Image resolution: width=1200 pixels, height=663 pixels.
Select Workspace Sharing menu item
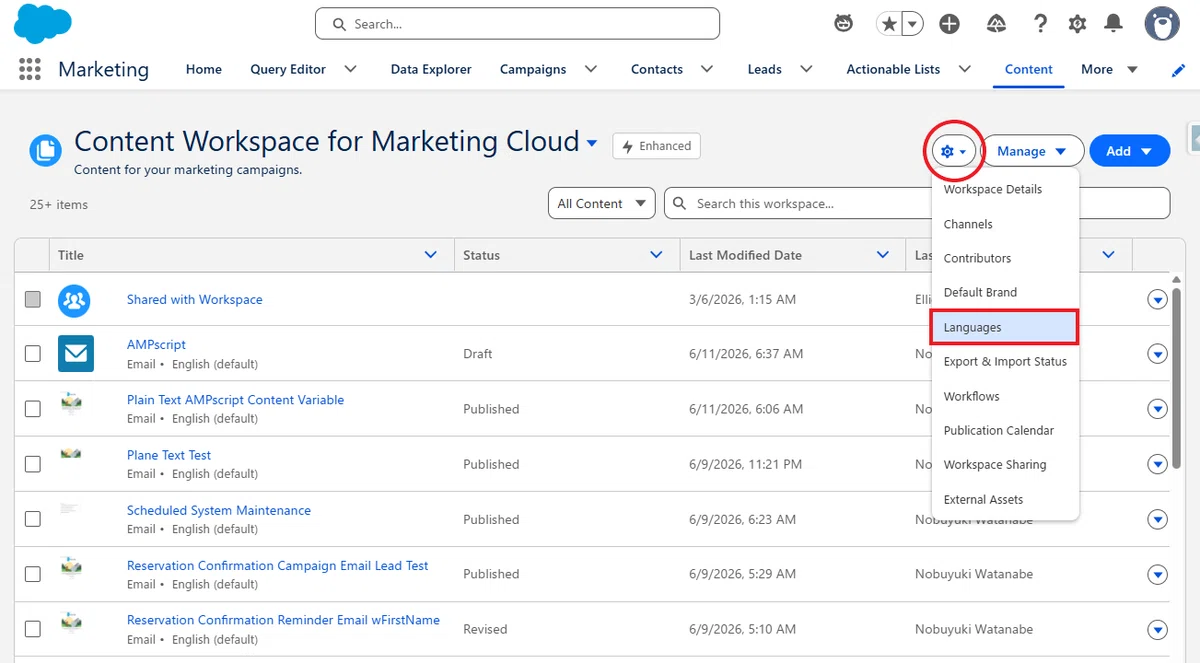click(1005, 464)
